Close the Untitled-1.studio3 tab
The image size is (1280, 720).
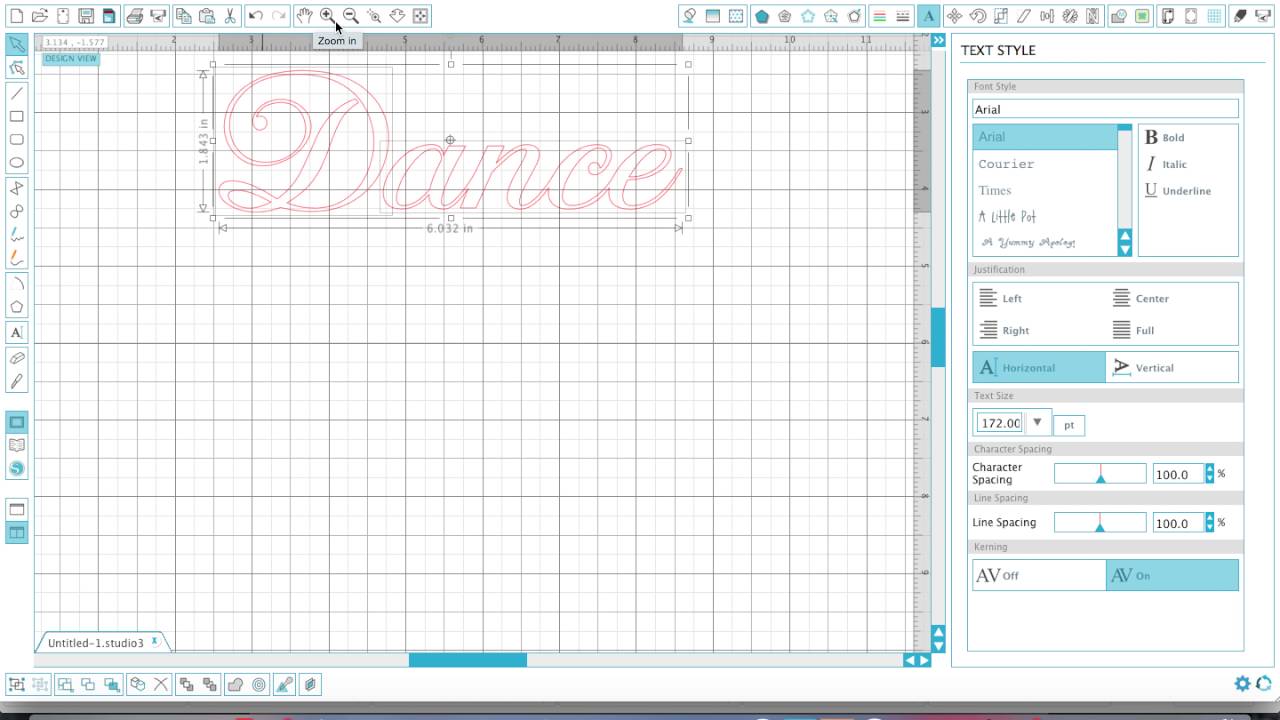point(155,641)
